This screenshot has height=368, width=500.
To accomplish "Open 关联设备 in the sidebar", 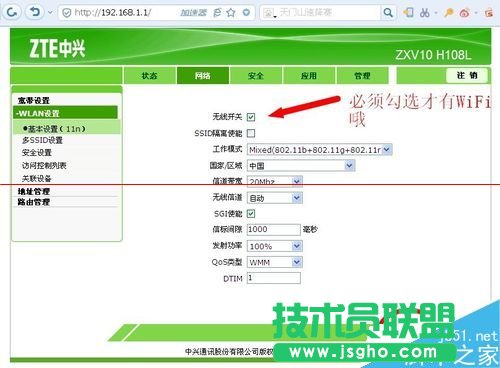I will pos(37,178).
